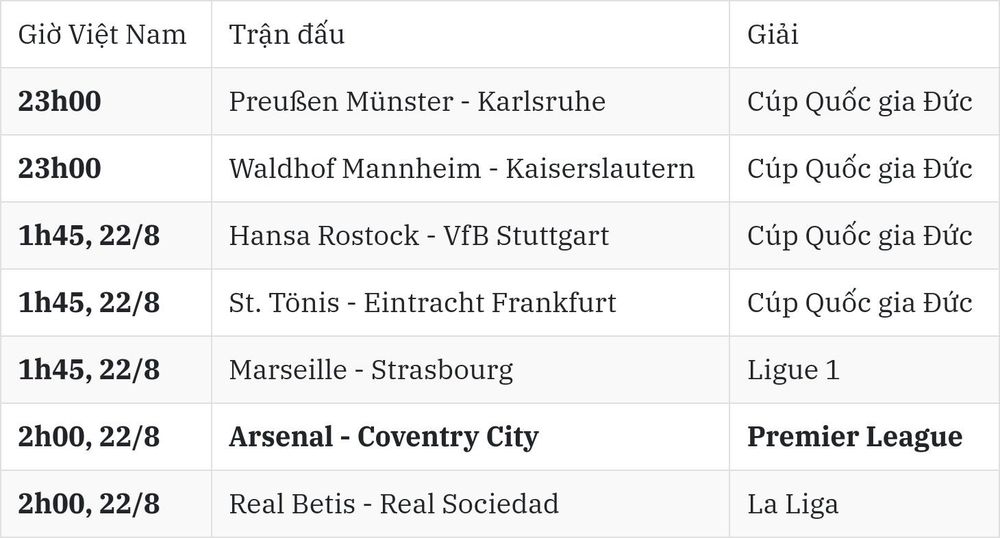Viewport: 1000px width, 538px height.
Task: Click Cúp Quốc gia Đức in Preußen Münster row
Action: pyautogui.click(x=860, y=101)
